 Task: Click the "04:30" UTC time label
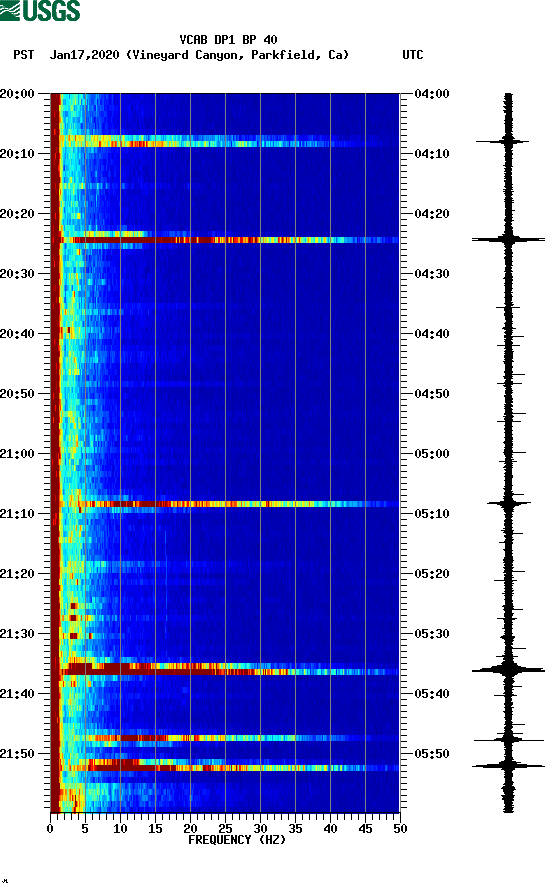(x=432, y=274)
